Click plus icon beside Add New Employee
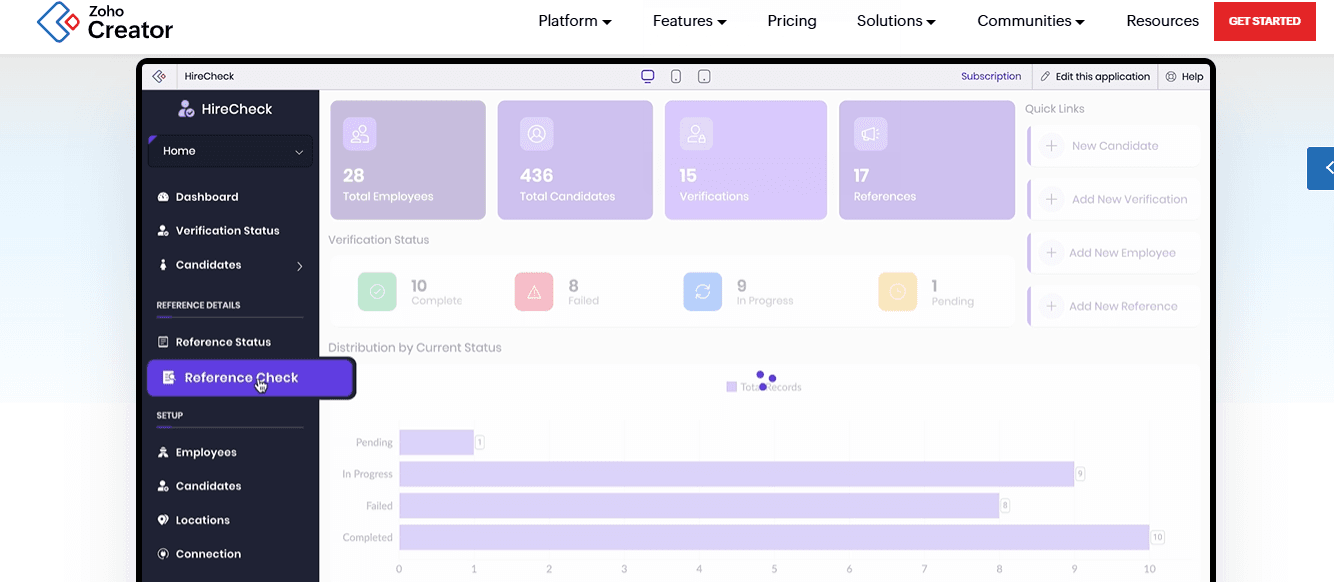The image size is (1334, 582). coord(1052,253)
